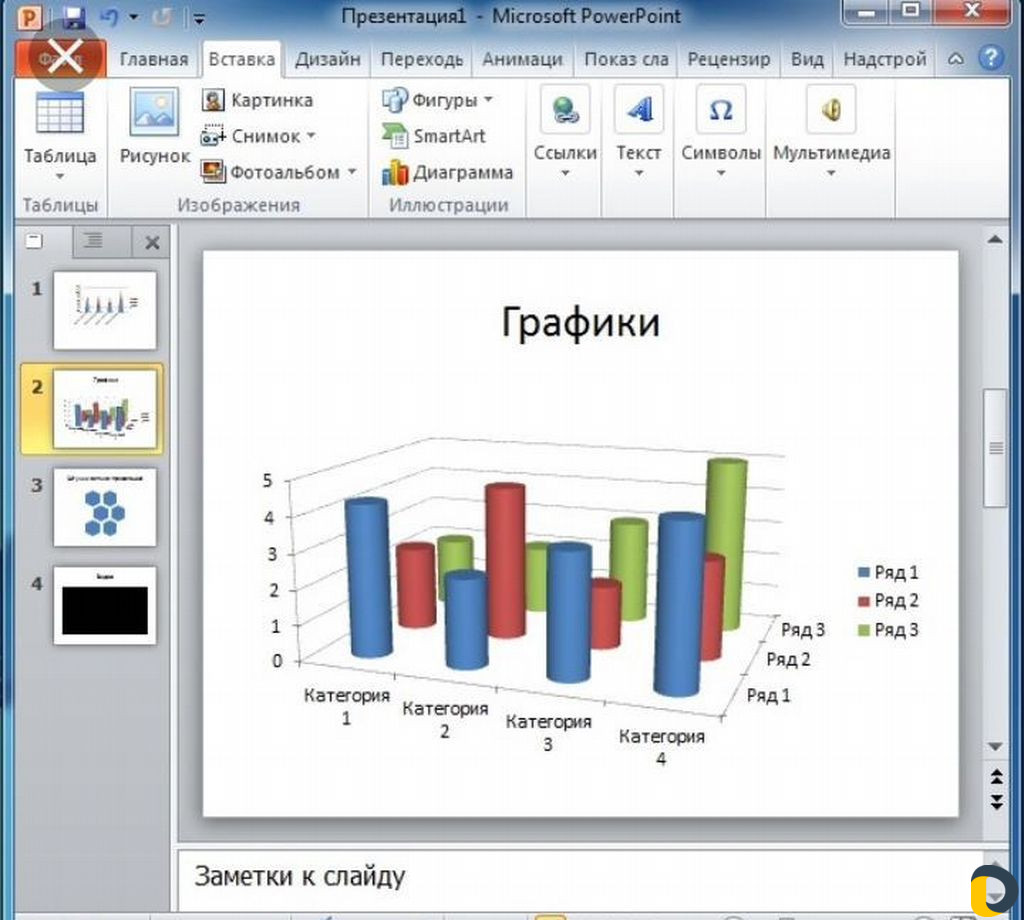
Task: Insert a picture with Рисунок icon
Action: (154, 112)
